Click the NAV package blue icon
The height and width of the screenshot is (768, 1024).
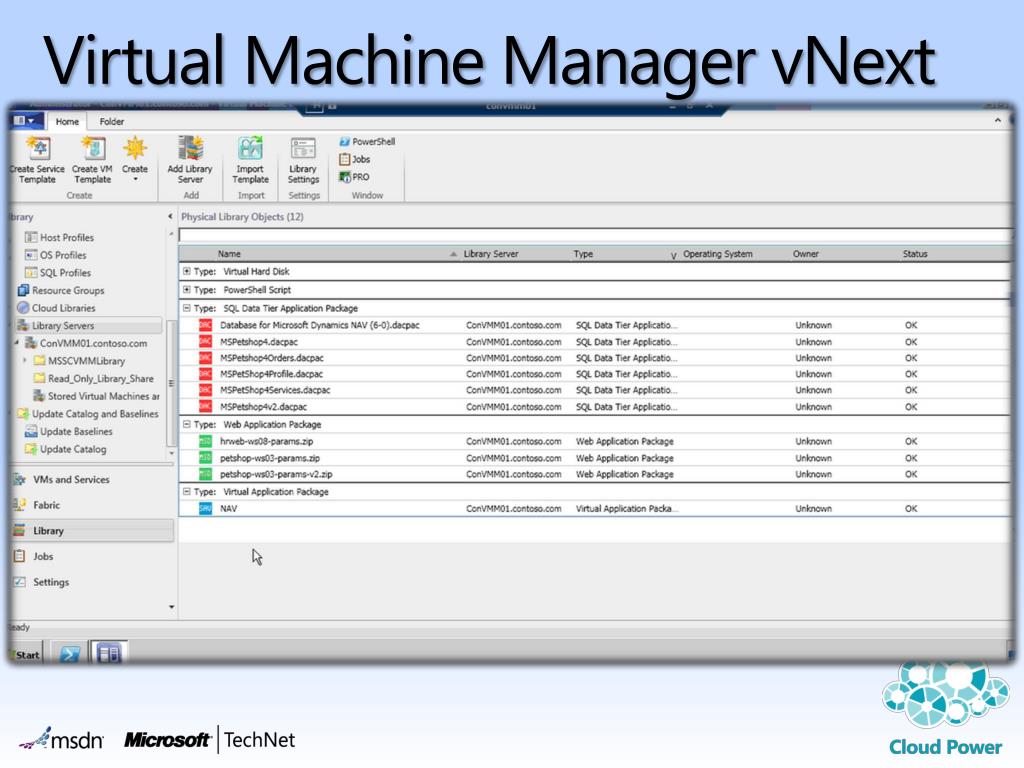click(x=205, y=508)
